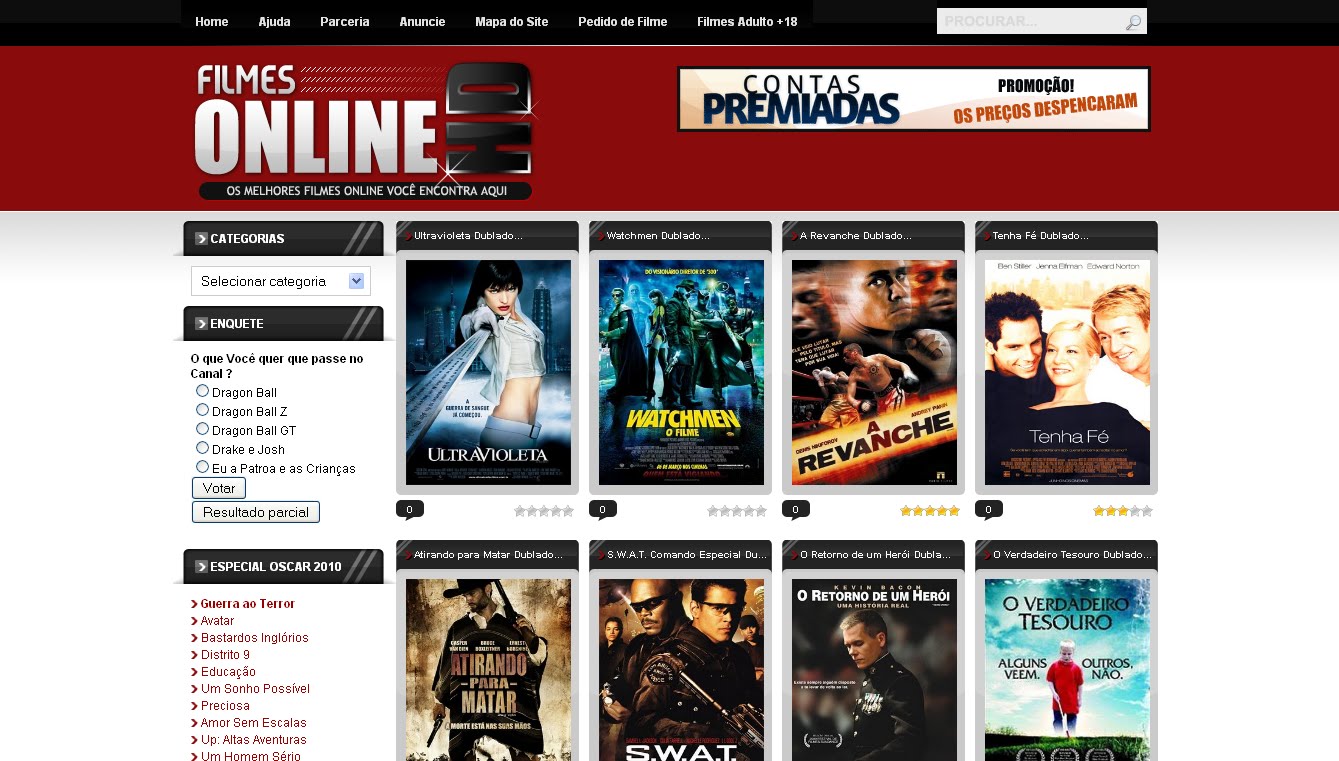Viewport: 1339px width, 761px height.
Task: Open the Preciosa link
Action: click(x=225, y=706)
